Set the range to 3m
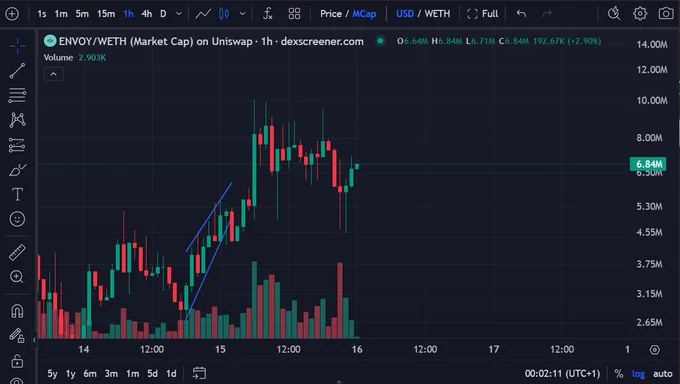Screen dimensions: 680x384 tap(111, 374)
